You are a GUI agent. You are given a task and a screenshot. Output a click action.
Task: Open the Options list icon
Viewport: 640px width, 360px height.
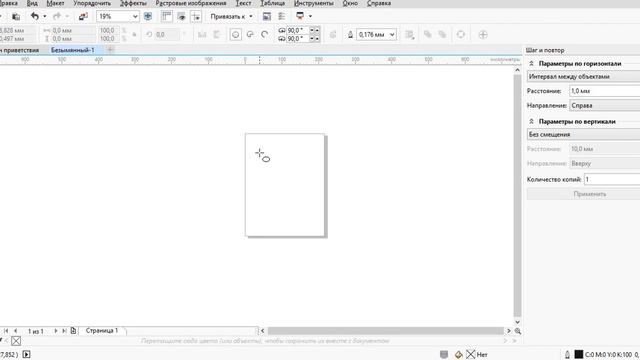[282, 16]
